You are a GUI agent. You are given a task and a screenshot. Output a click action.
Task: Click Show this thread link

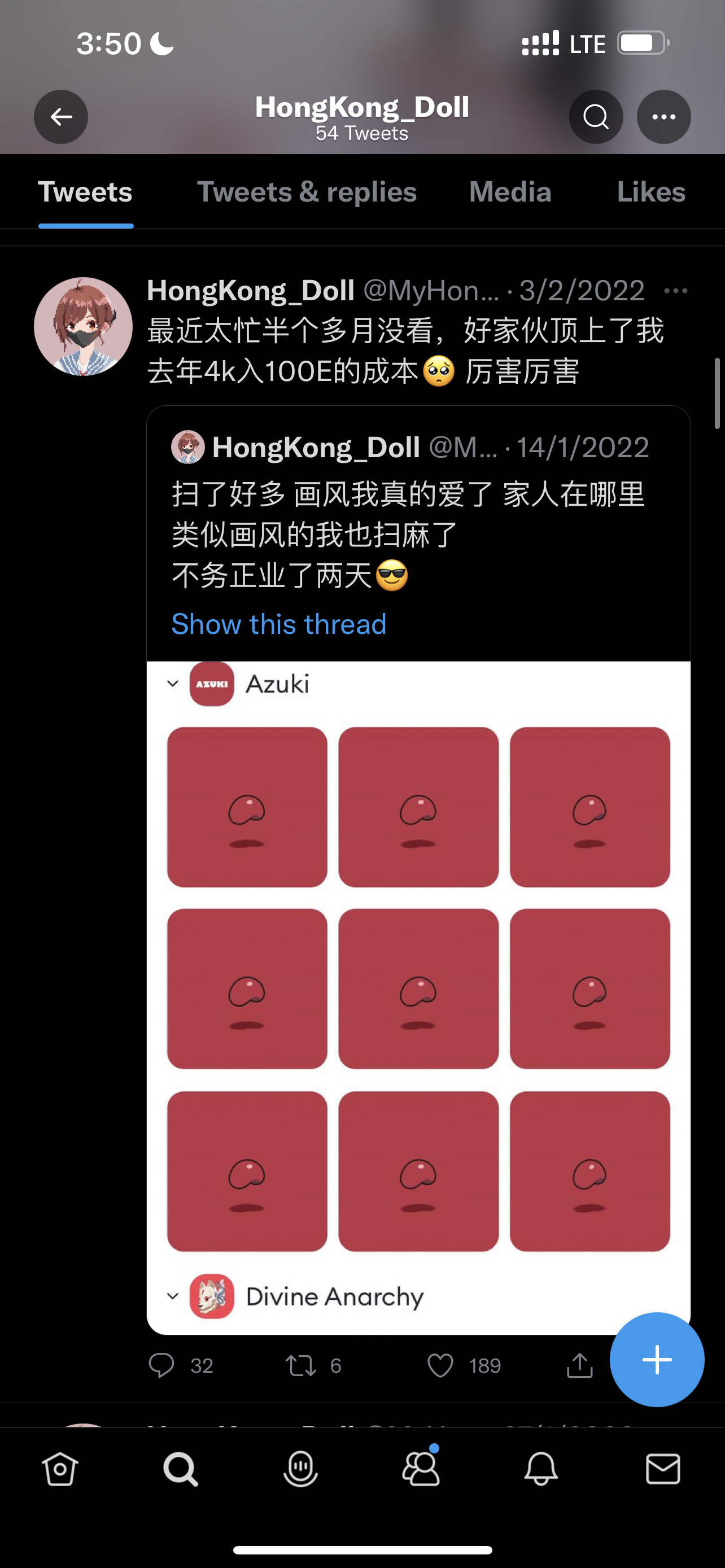[279, 624]
